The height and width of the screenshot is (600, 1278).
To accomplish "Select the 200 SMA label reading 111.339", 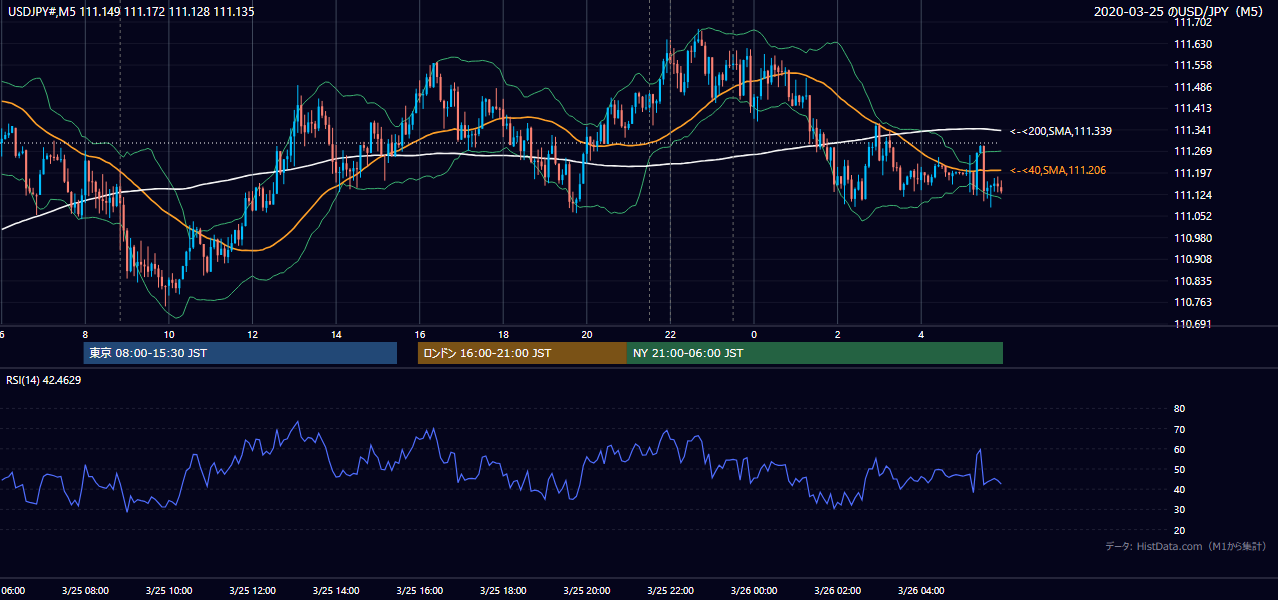I will tap(1061, 131).
